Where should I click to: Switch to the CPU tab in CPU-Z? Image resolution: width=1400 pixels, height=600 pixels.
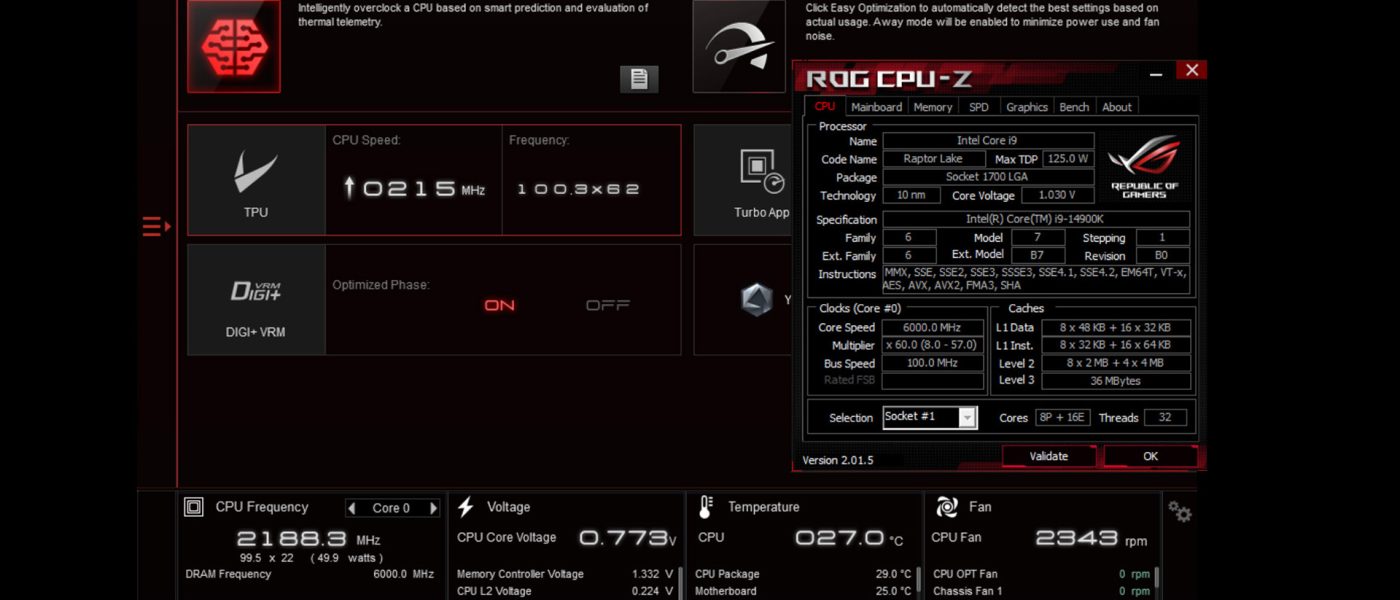825,106
